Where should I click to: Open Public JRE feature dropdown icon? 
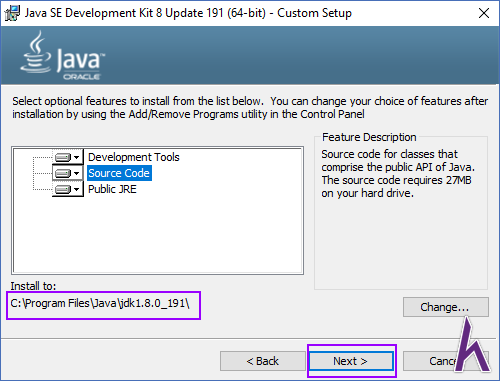click(68, 189)
